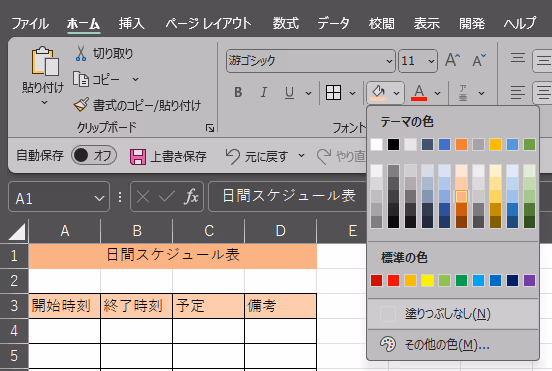Click the save floppy disk icon
The image size is (552, 371).
tap(138, 157)
